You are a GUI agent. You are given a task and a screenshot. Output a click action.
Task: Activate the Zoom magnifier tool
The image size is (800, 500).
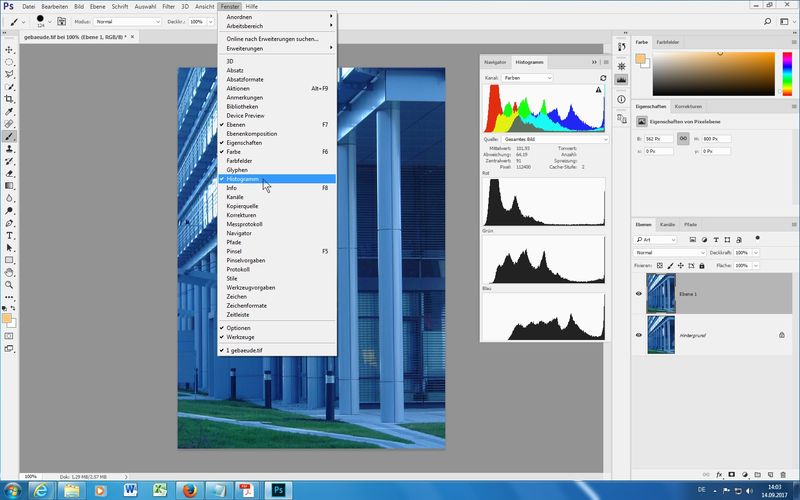(x=9, y=284)
